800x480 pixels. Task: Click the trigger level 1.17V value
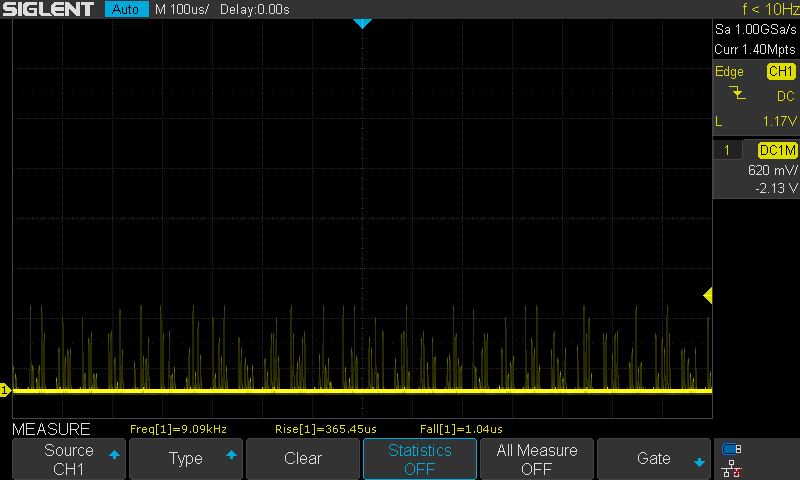tap(779, 121)
